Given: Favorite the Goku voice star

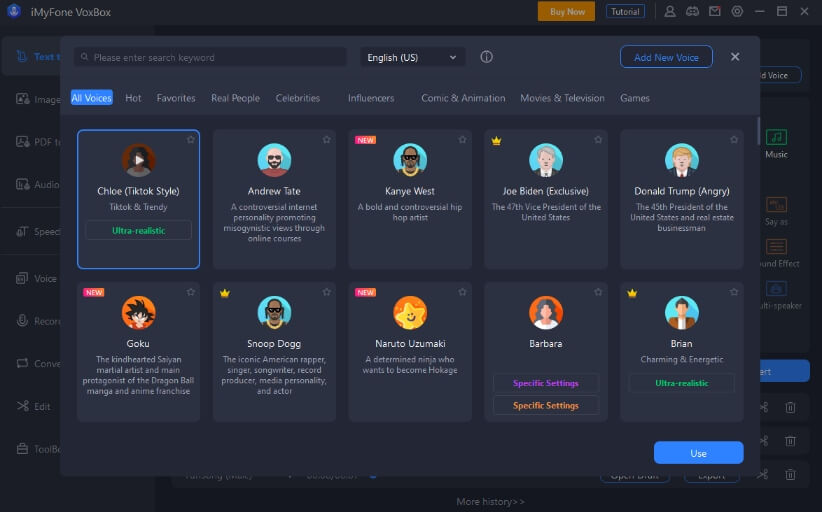Looking at the screenshot, I should click(x=191, y=292).
